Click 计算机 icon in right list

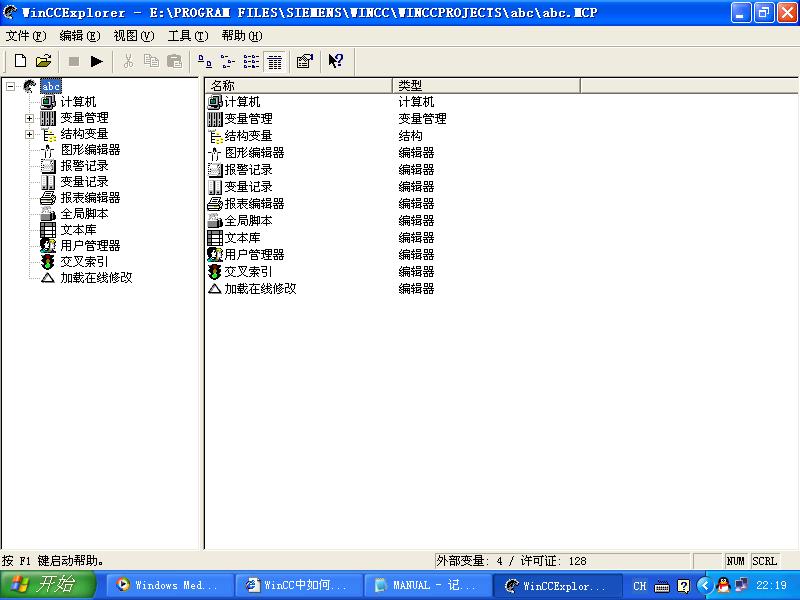point(215,102)
